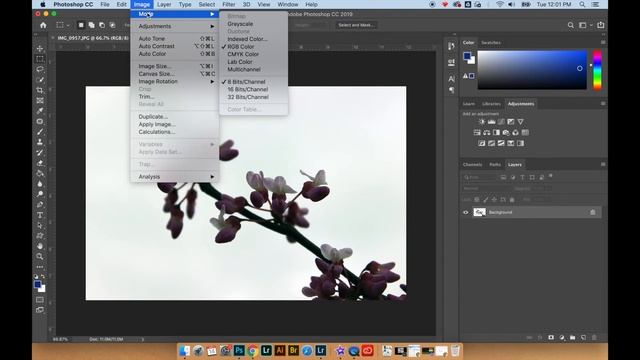Open the Layer menu
This screenshot has height=360, width=640.
click(164, 4)
